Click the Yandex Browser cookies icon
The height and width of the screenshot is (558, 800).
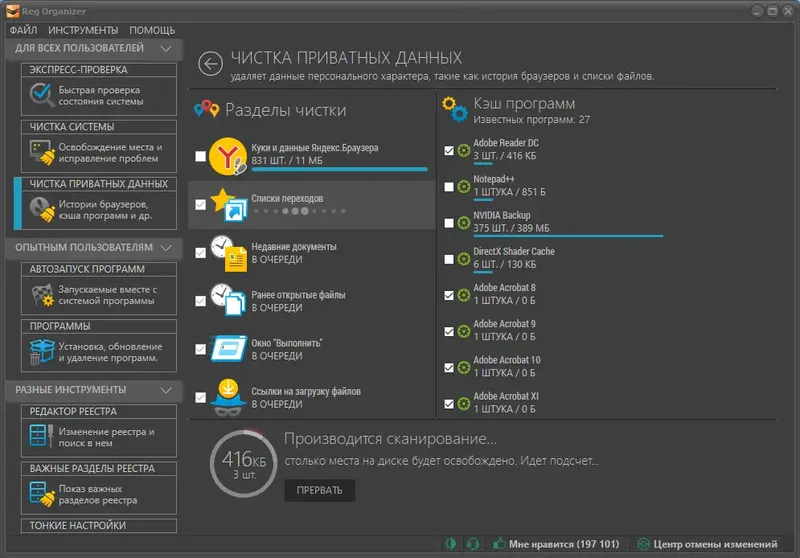point(228,156)
